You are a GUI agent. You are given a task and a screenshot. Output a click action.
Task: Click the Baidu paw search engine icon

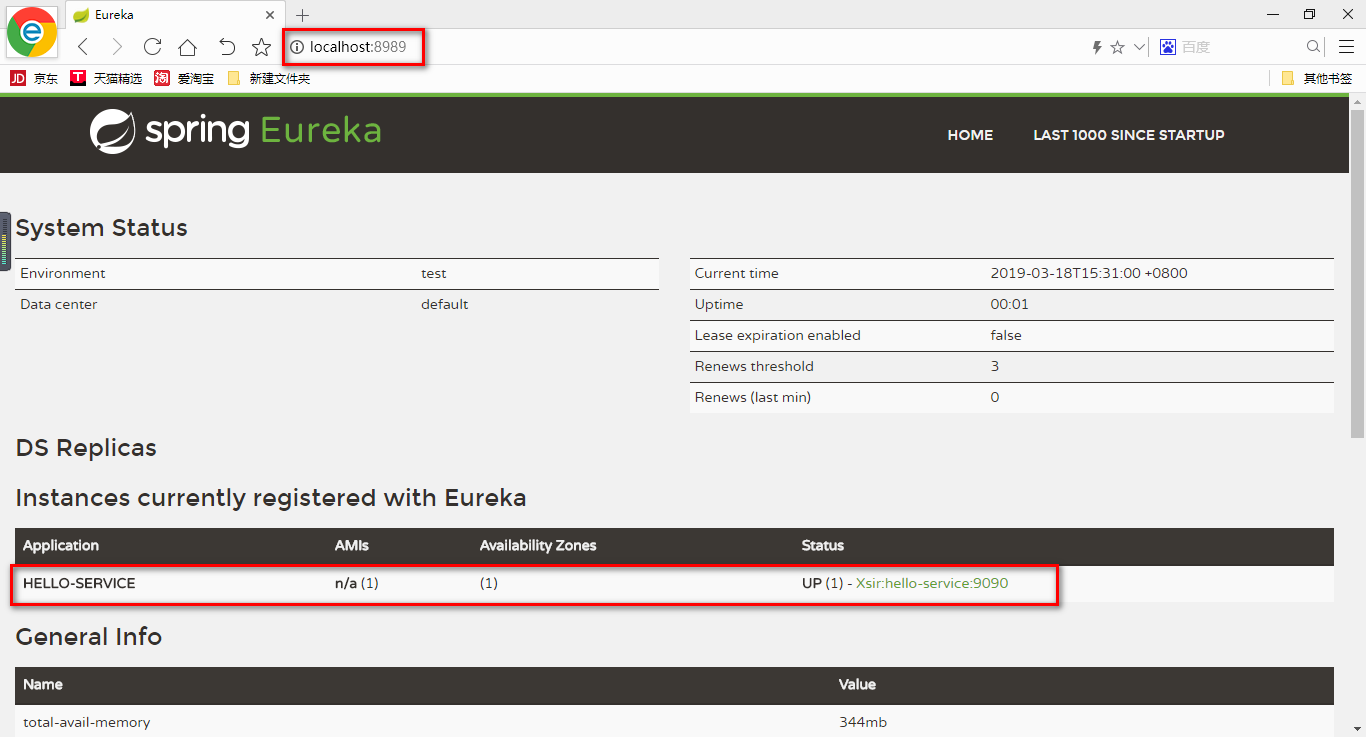pyautogui.click(x=1167, y=47)
